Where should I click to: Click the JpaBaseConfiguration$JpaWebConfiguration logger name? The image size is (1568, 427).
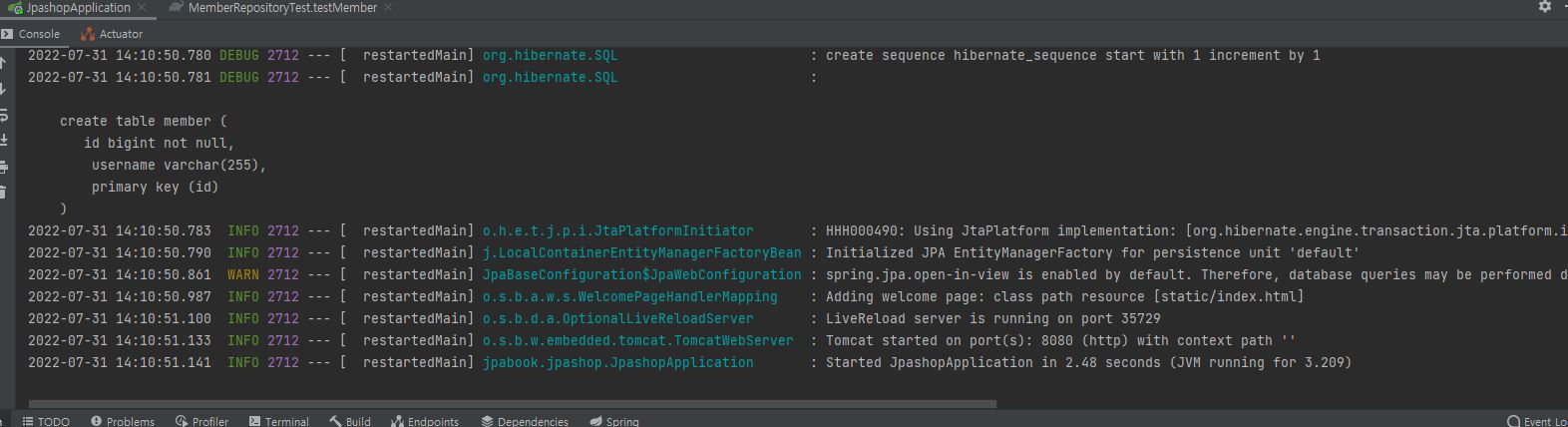(x=642, y=274)
